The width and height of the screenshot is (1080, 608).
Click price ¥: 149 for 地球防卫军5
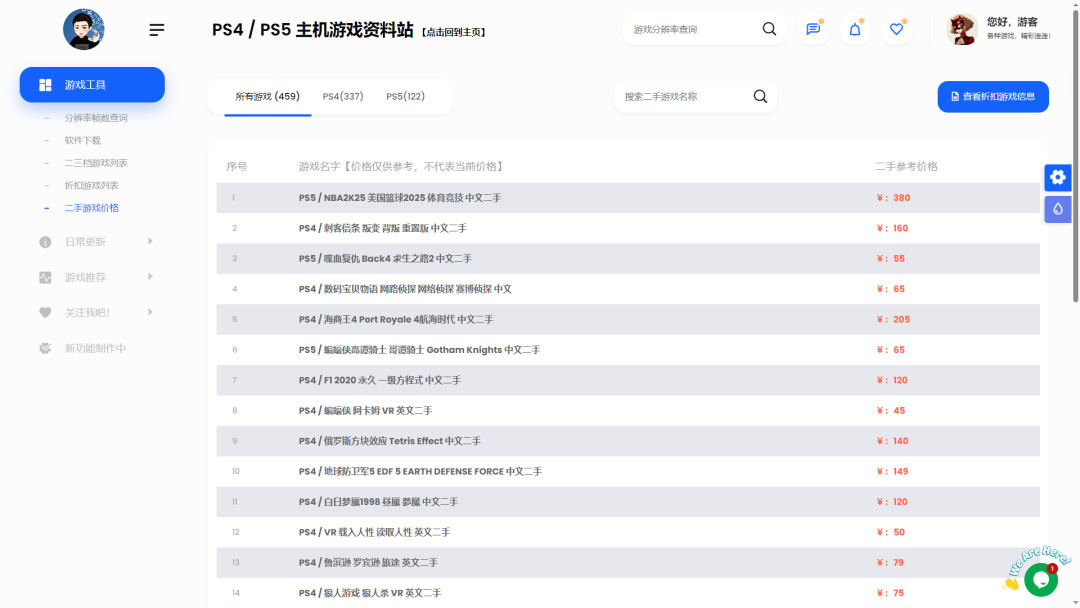893,472
